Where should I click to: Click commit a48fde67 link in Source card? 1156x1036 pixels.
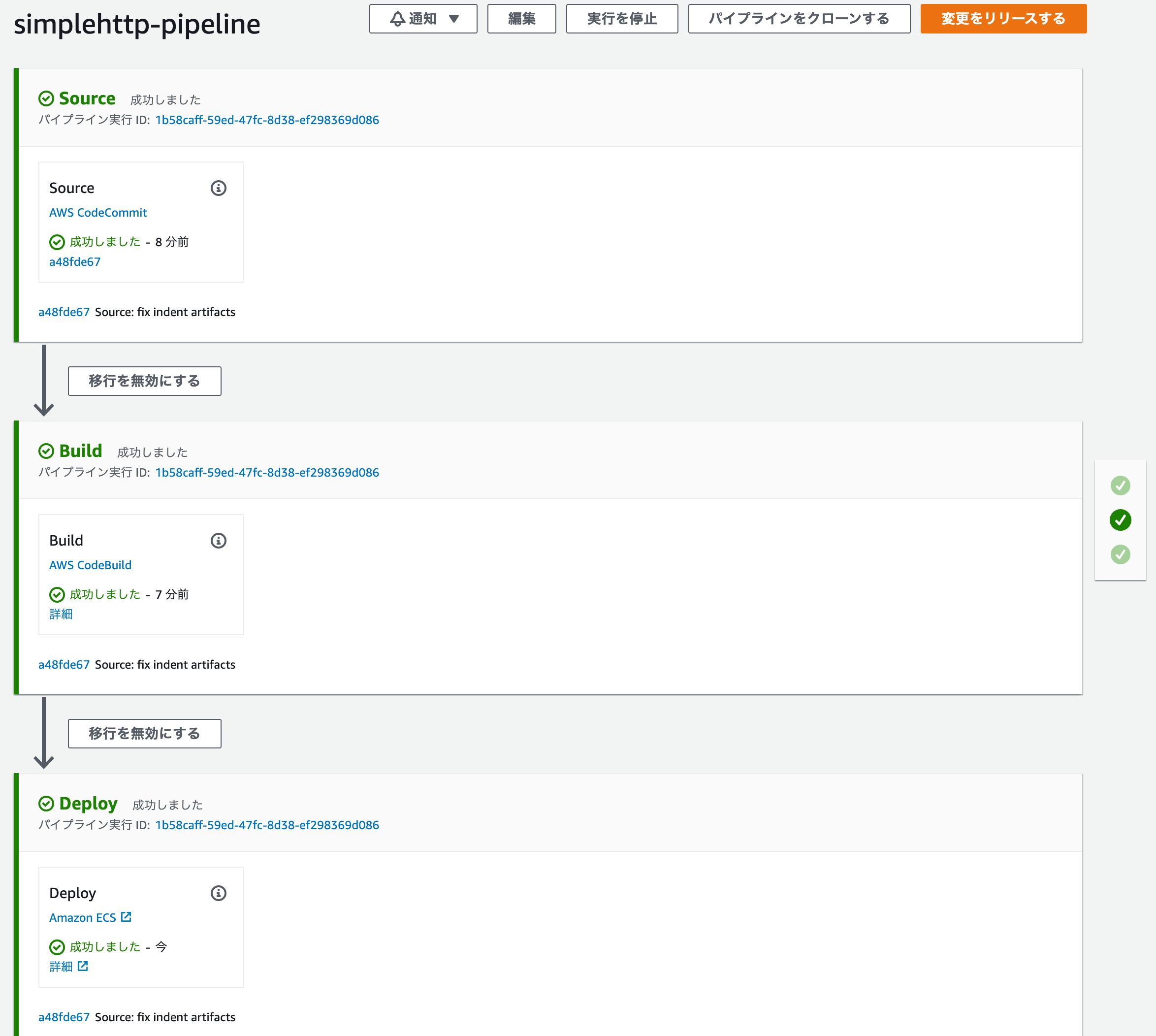[74, 262]
